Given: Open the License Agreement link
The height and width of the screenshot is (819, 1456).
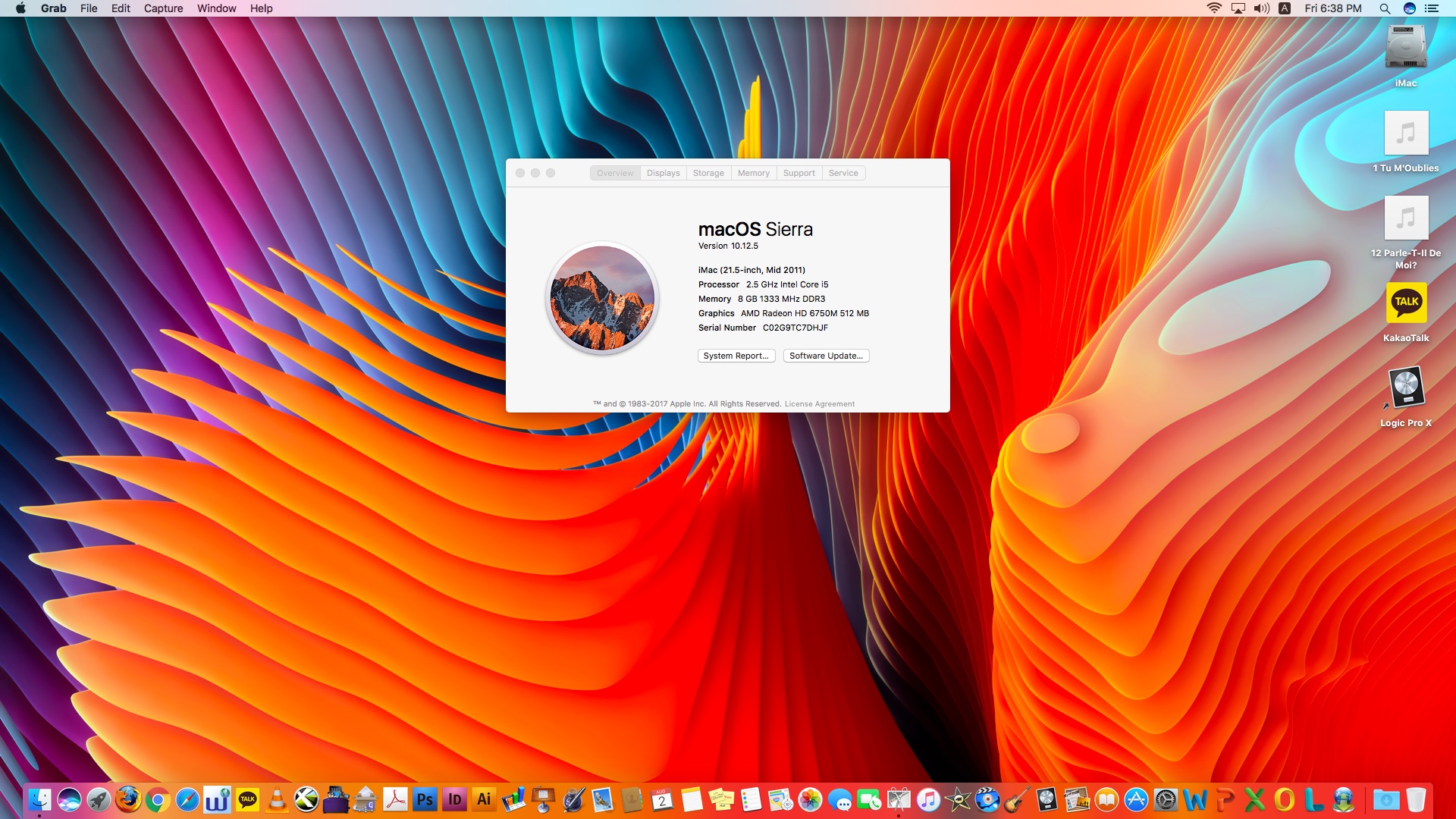Looking at the screenshot, I should [819, 404].
